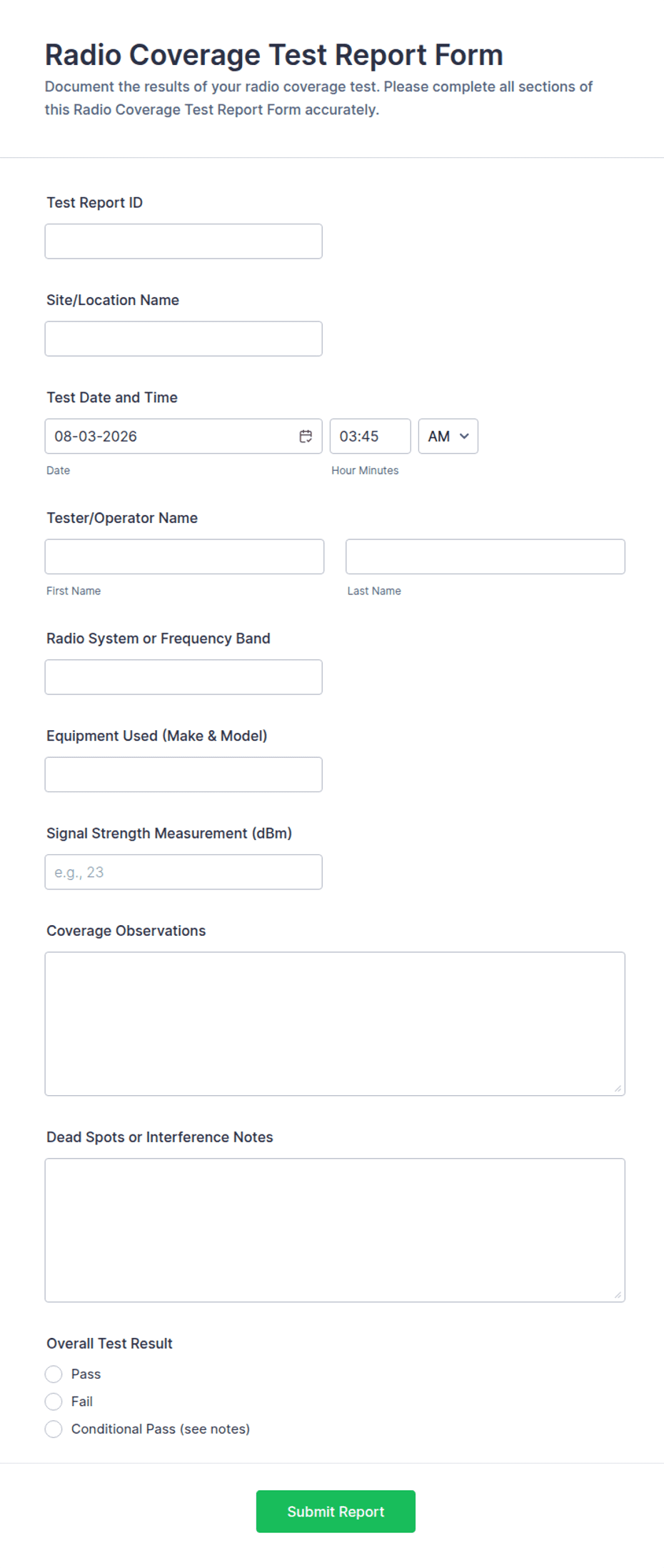Click the Equipment Used (Make & Model) field
This screenshot has width=664, height=1568.
pyautogui.click(x=183, y=774)
